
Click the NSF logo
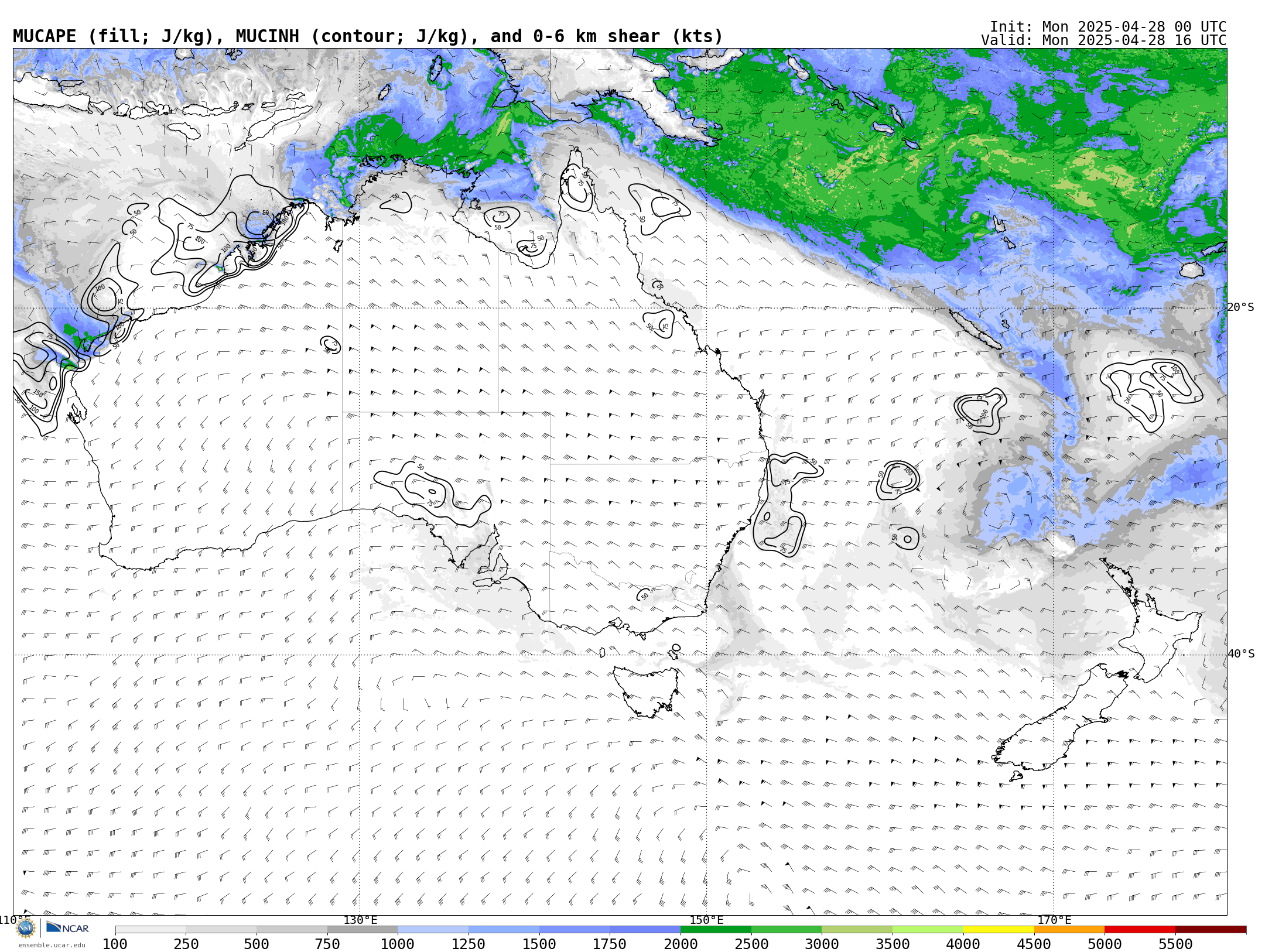click(x=26, y=928)
